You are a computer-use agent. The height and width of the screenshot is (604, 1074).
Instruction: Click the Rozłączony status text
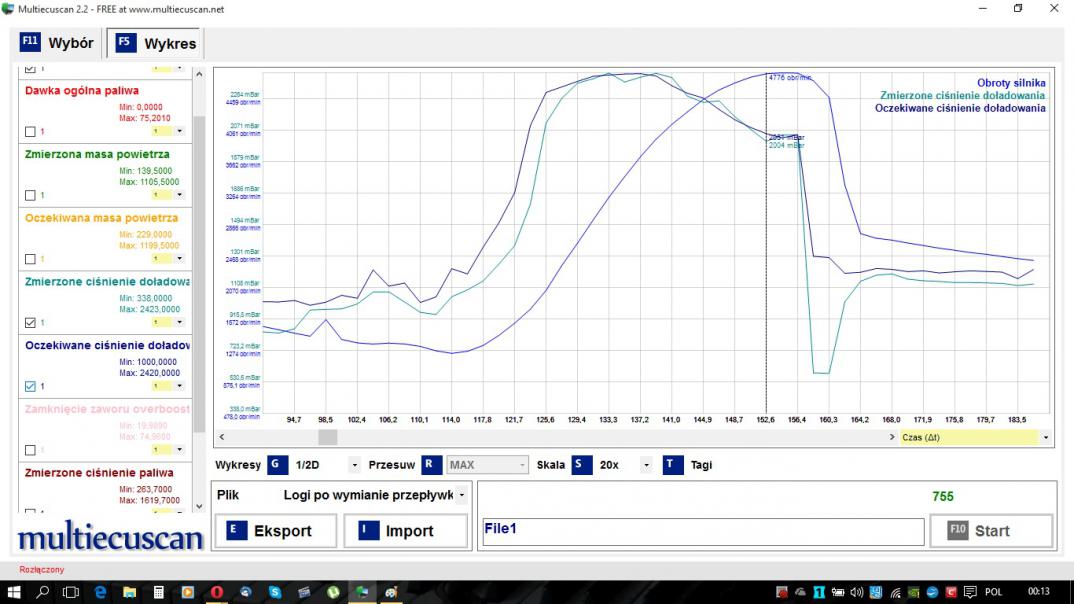click(42, 569)
